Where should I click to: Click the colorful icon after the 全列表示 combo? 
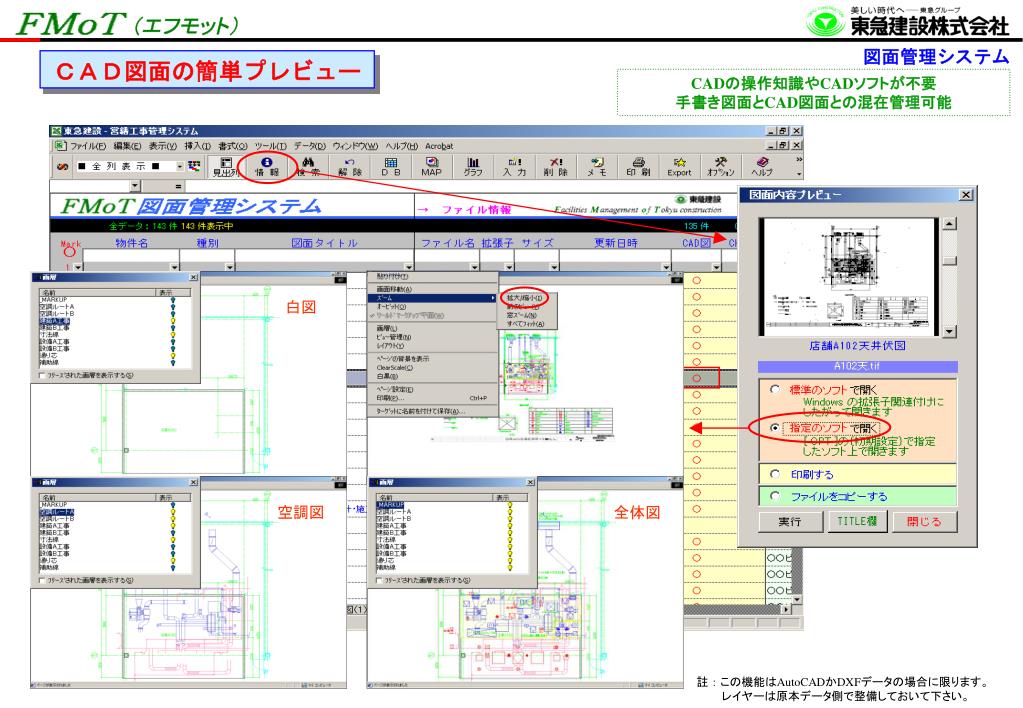pyautogui.click(x=194, y=166)
